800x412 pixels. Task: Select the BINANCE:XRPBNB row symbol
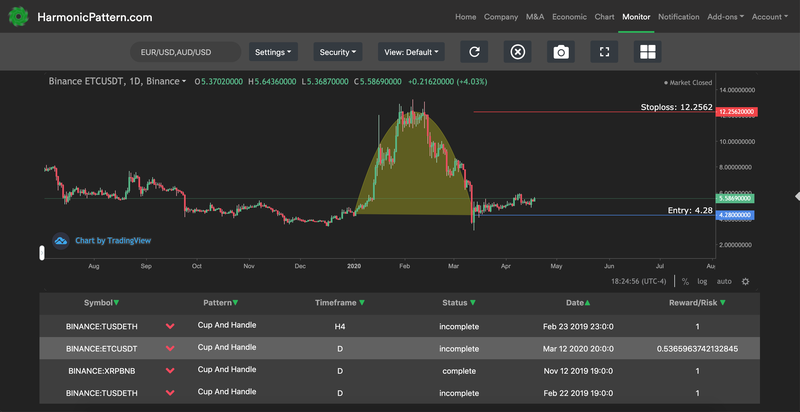tap(102, 371)
